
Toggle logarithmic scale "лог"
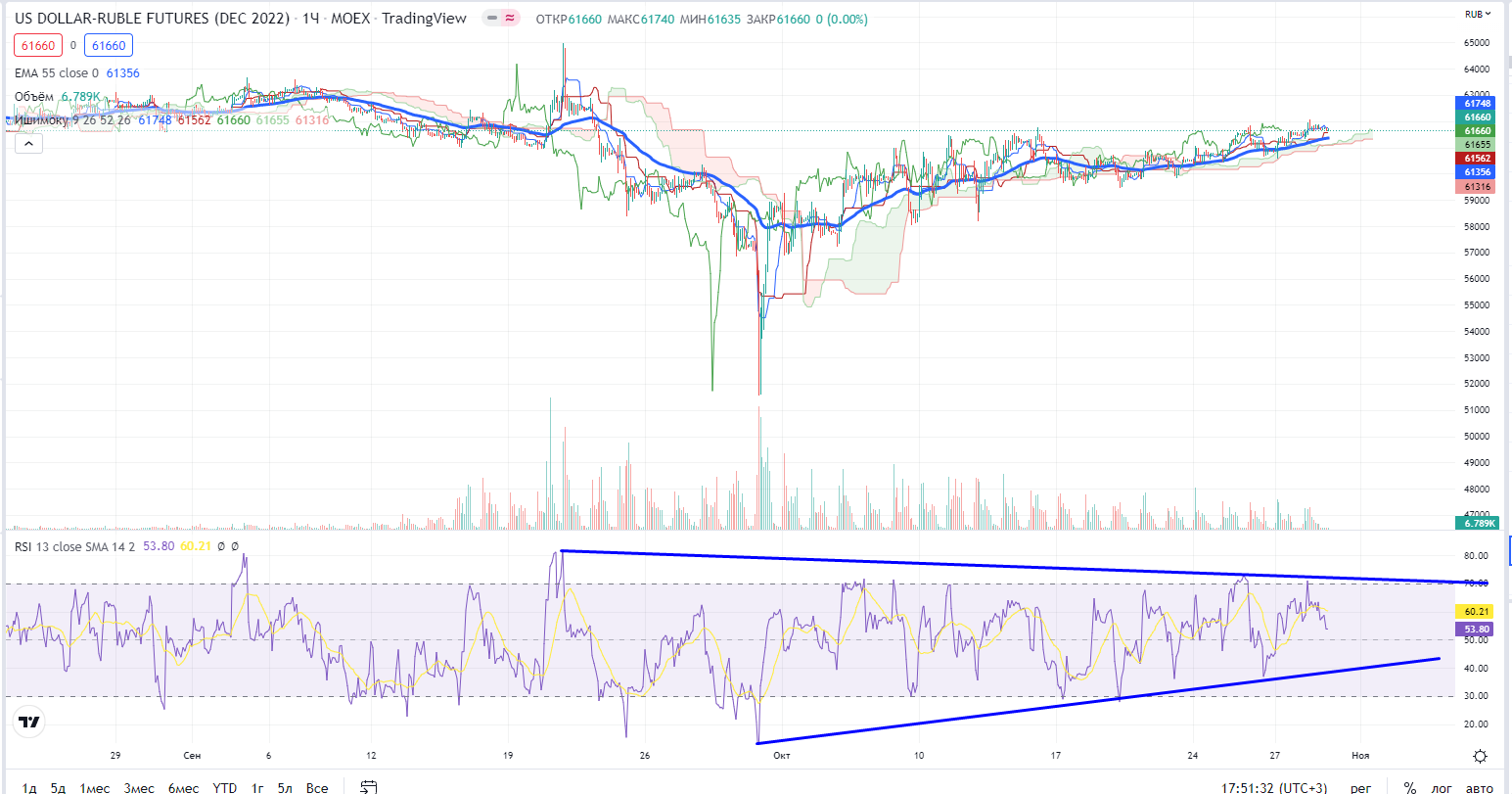coord(1442,787)
